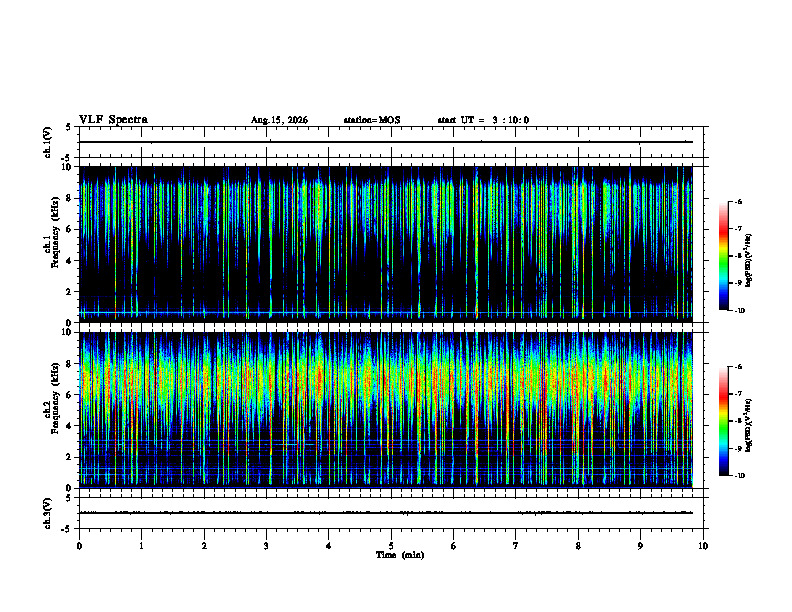Click the ch.1 voltage waveform trace
792x612 pixels.
(386, 142)
